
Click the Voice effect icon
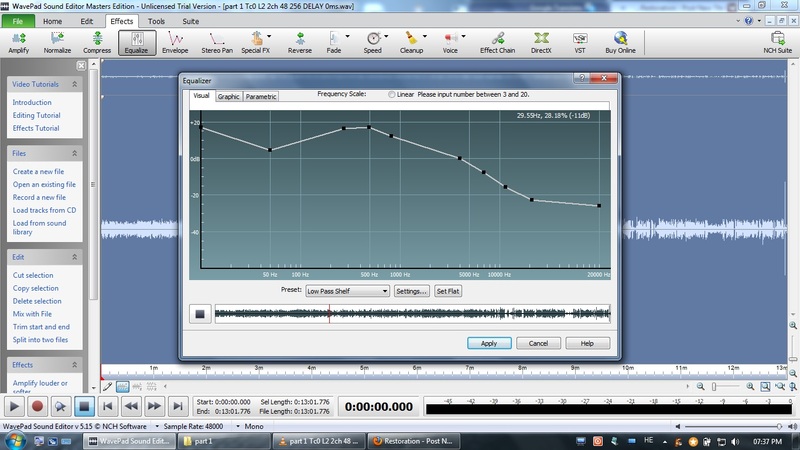coord(450,43)
